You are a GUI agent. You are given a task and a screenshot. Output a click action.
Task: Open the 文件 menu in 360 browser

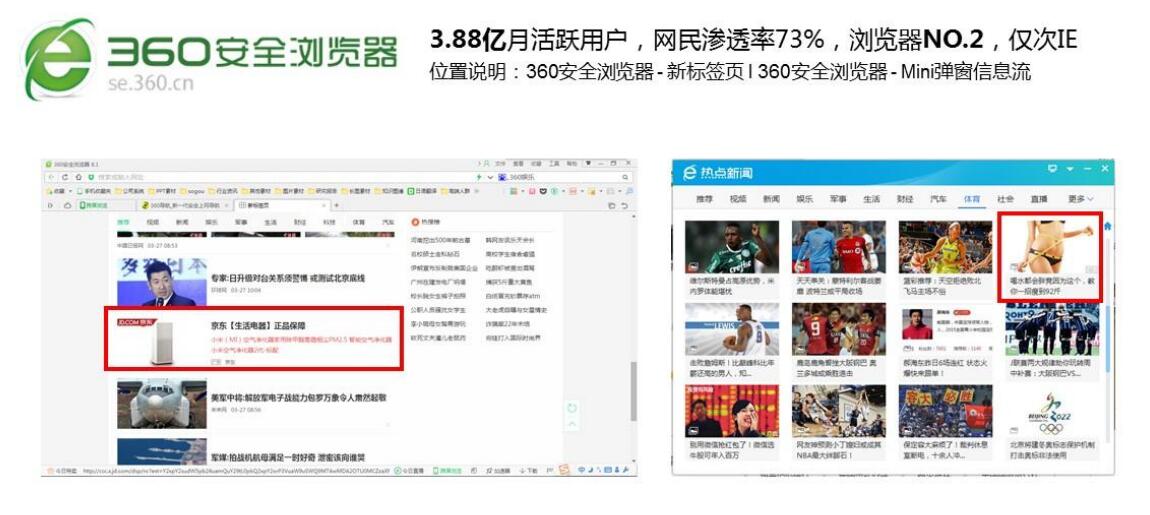point(500,164)
